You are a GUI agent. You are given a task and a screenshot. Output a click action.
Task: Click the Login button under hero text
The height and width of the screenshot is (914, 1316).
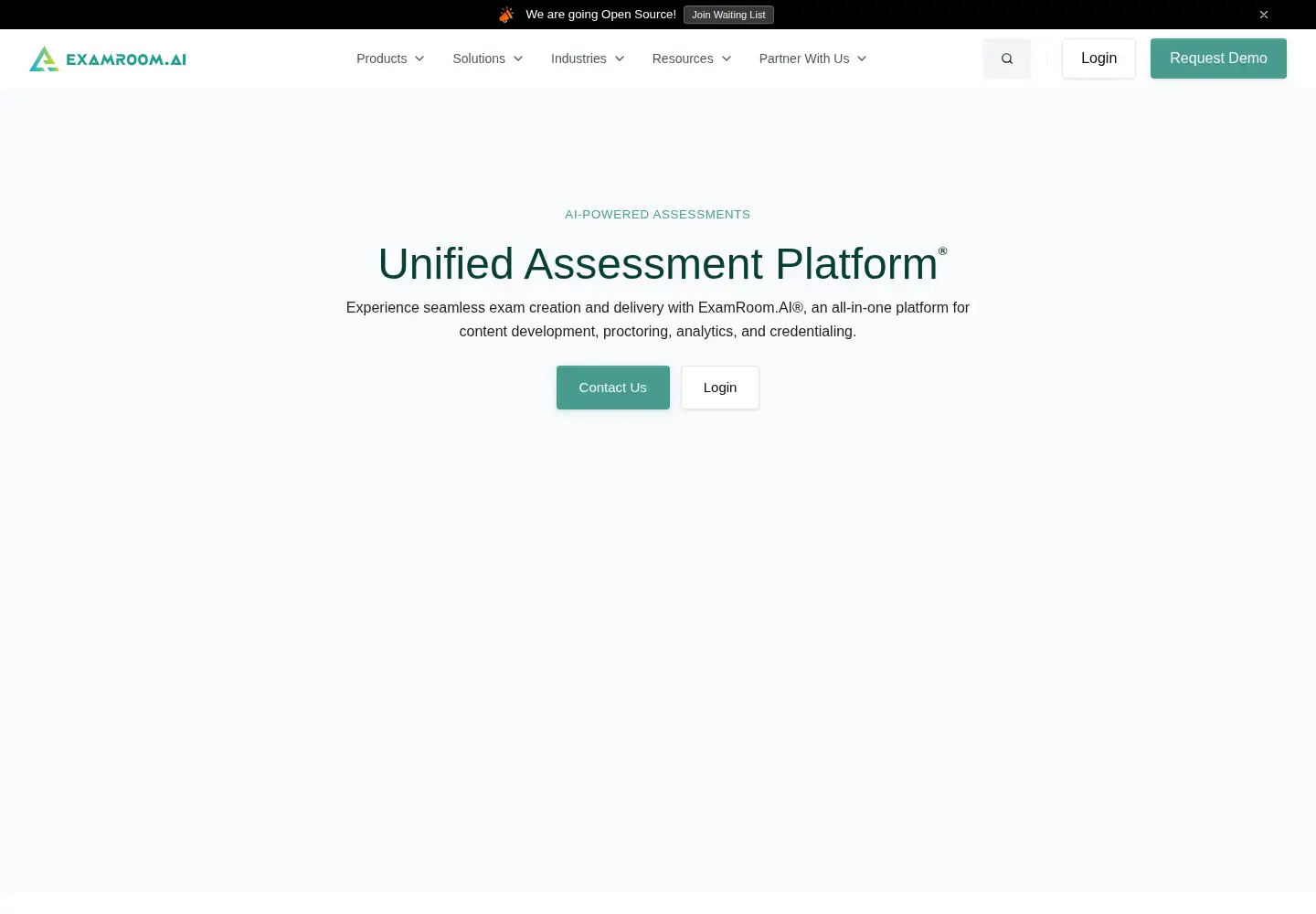coord(720,388)
